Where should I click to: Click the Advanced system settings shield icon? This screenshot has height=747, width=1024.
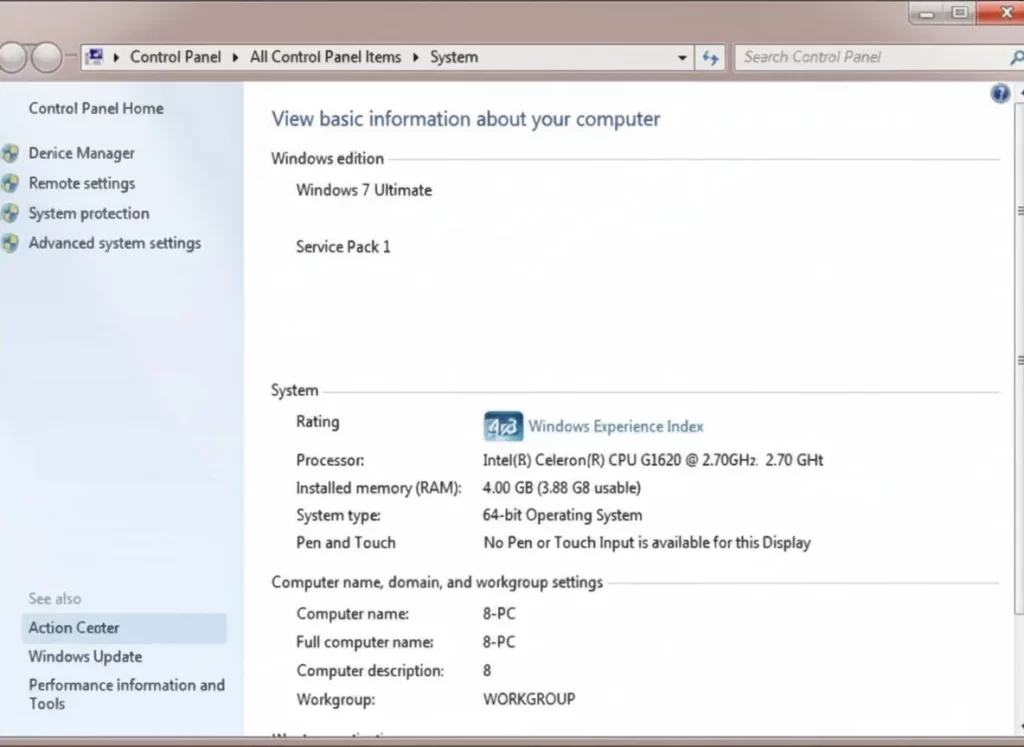point(10,243)
